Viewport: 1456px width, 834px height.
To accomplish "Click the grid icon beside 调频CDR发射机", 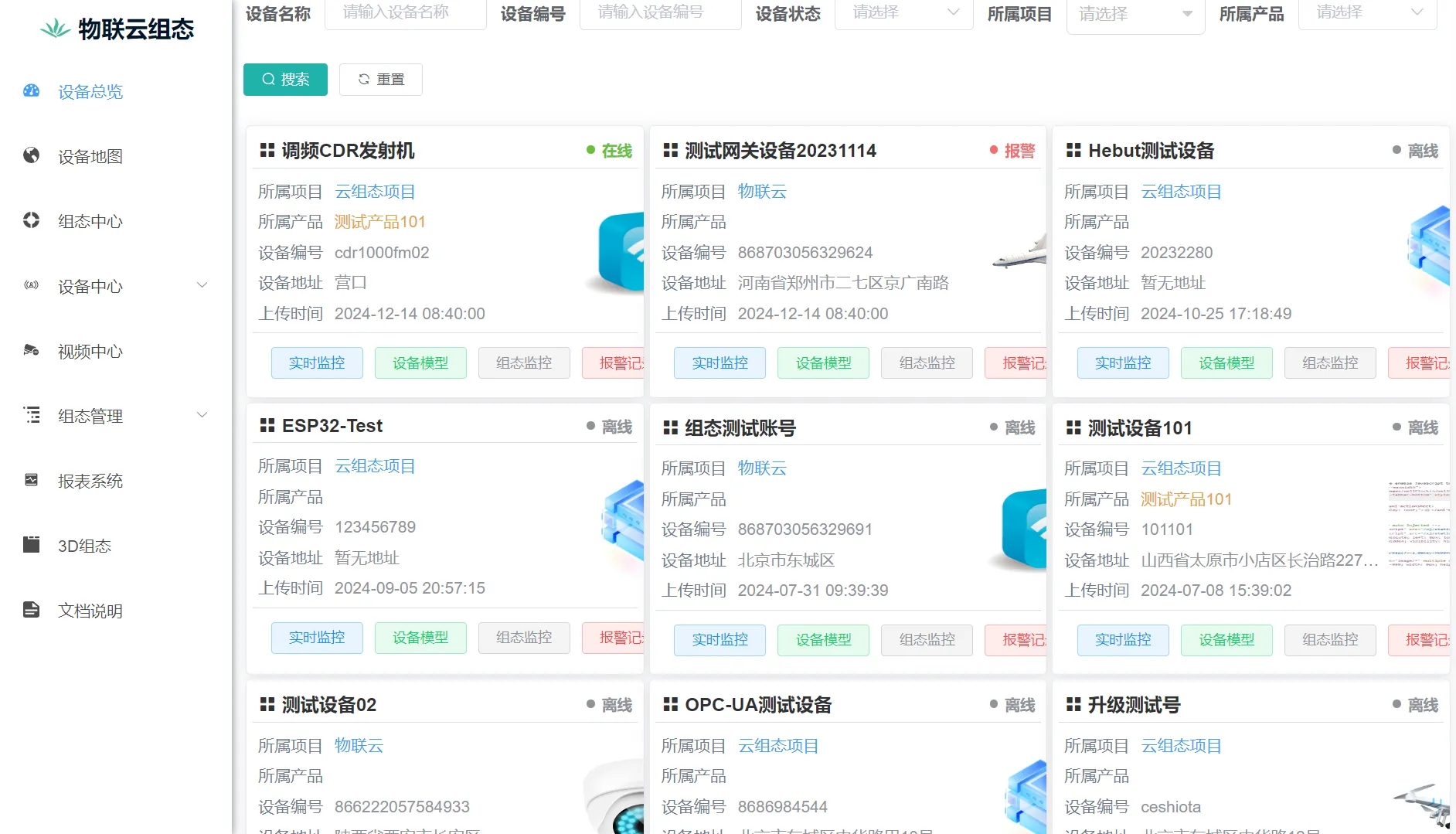I will tap(267, 150).
